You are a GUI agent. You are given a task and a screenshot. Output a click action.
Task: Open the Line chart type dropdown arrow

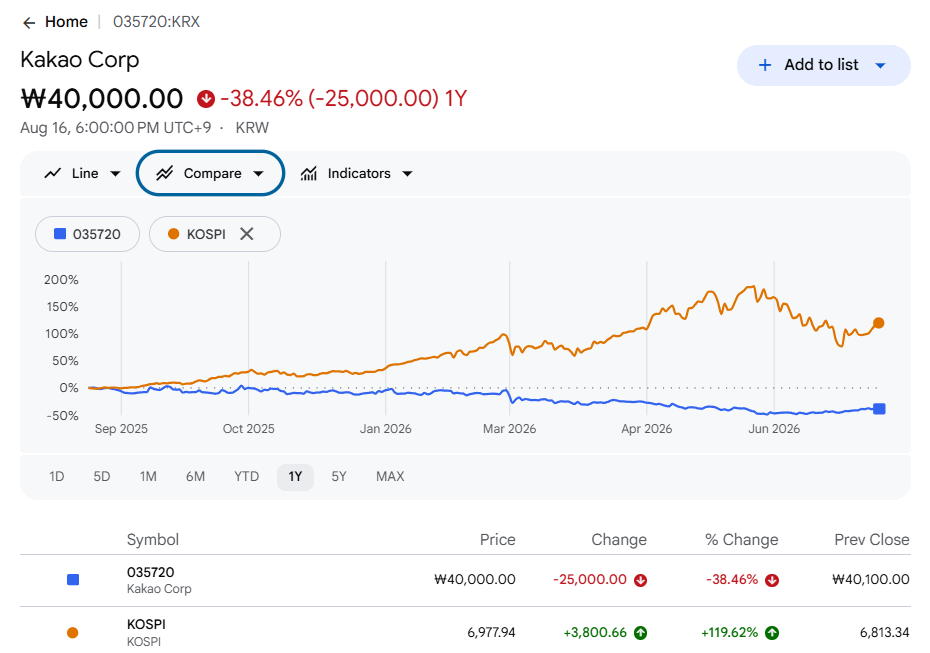116,174
